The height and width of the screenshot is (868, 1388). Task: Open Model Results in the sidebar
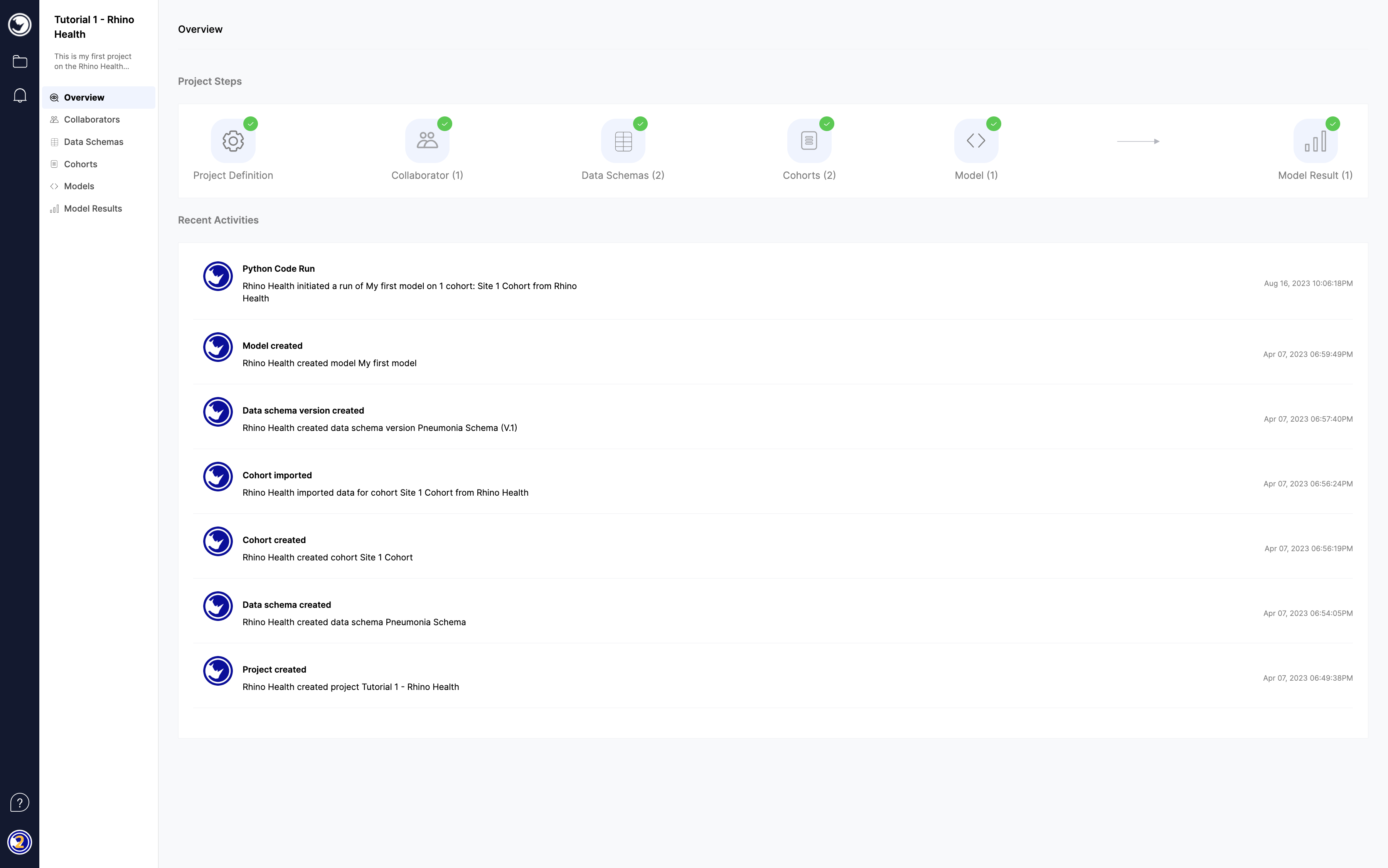(99, 209)
